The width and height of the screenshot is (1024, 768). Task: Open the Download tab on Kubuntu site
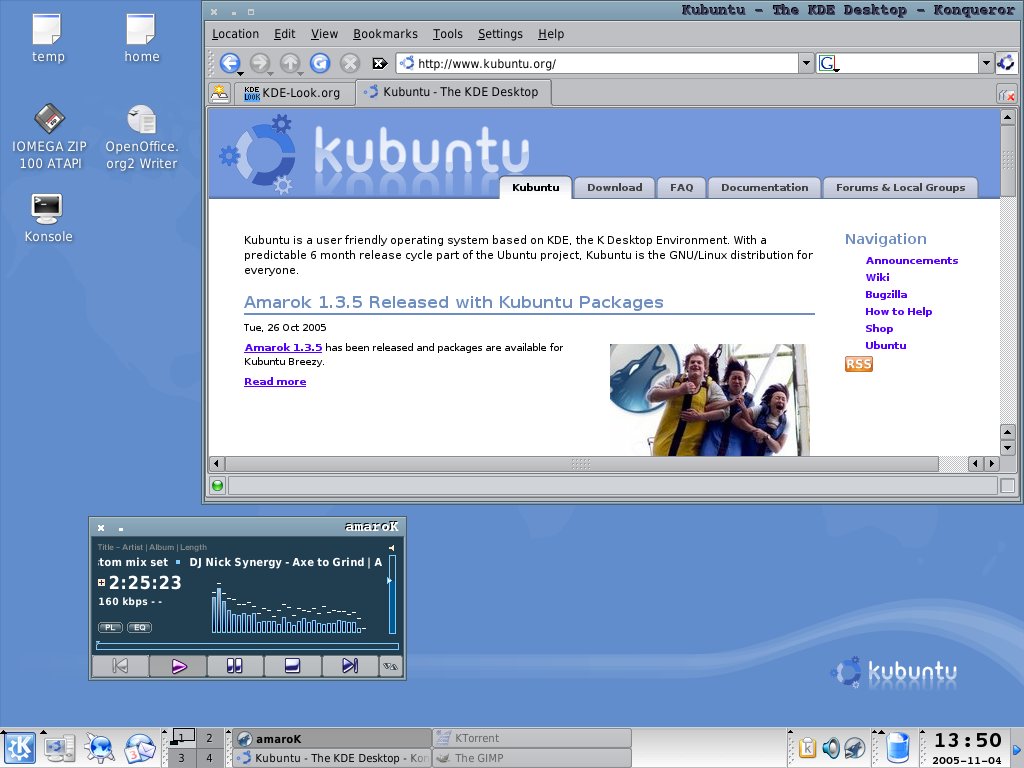614,187
